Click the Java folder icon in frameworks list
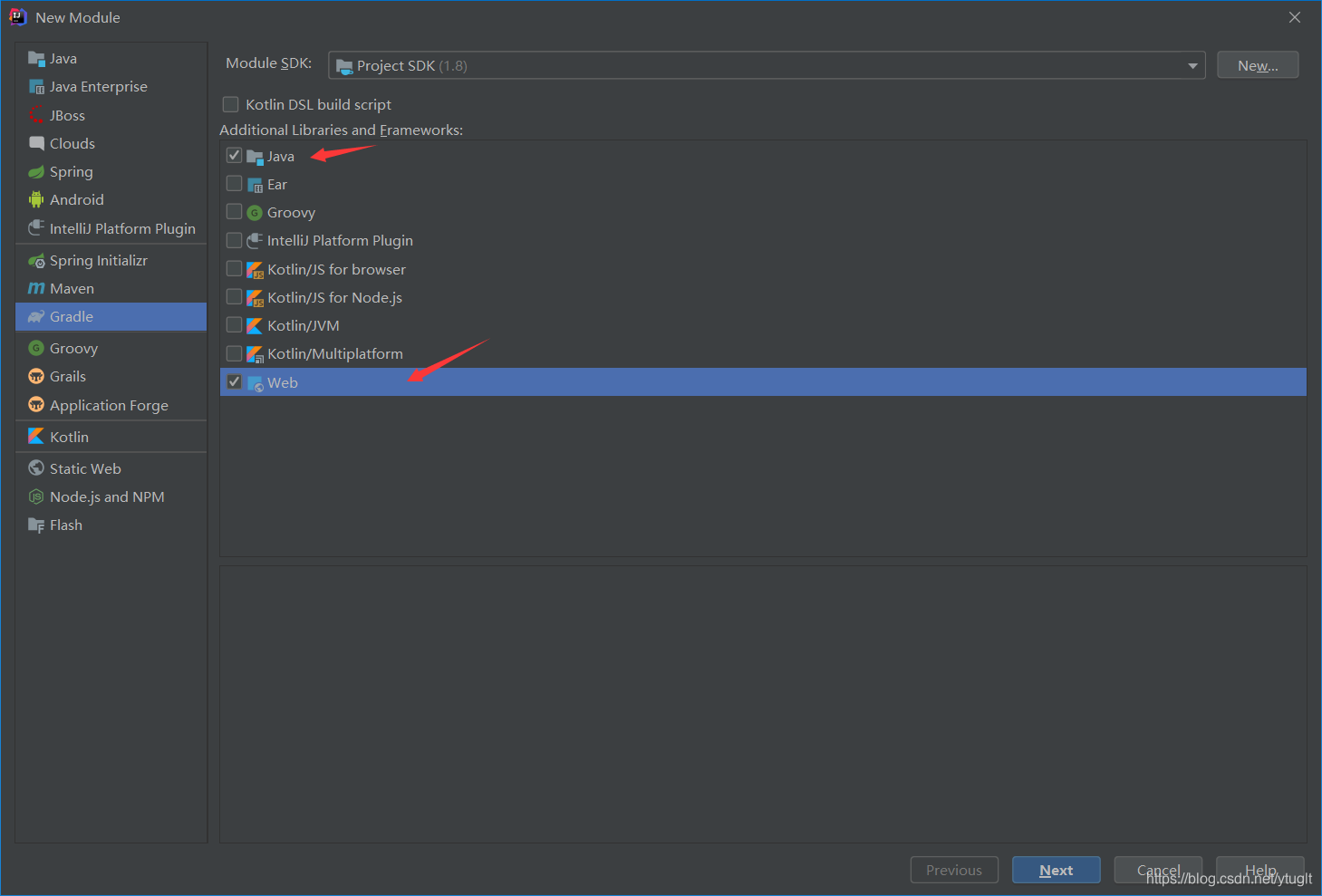 coord(255,157)
